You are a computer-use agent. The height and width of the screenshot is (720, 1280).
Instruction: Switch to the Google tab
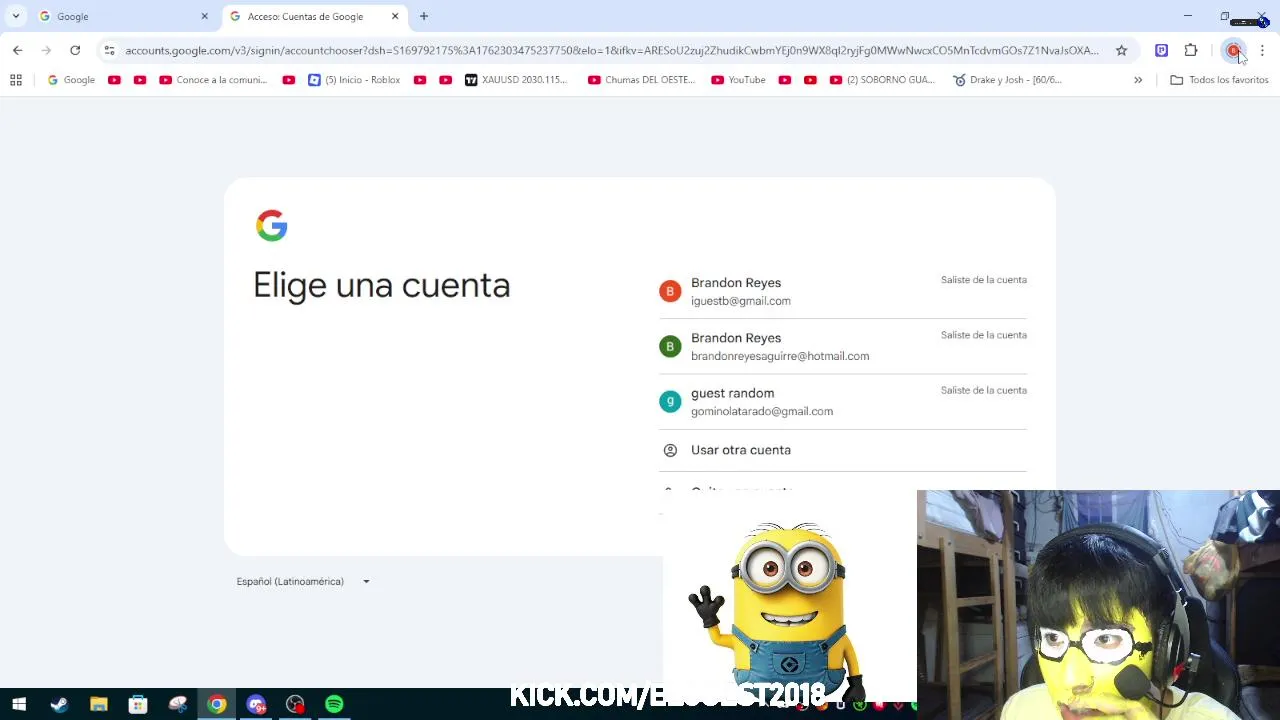124,16
